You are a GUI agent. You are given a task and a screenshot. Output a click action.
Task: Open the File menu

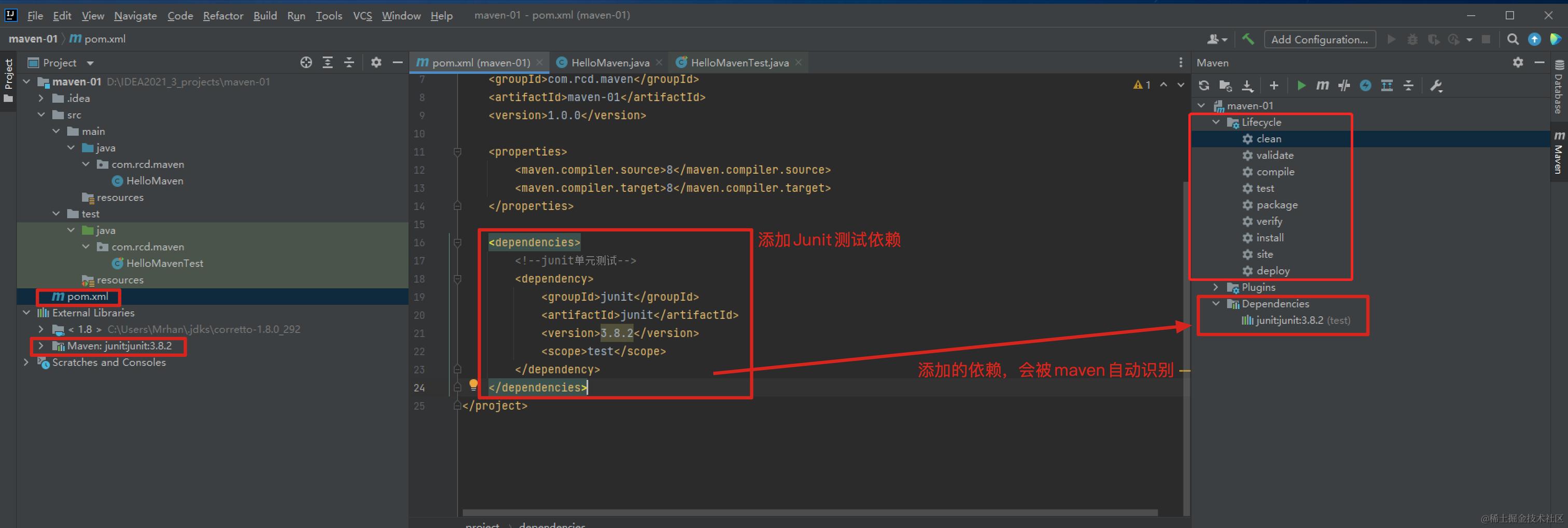(35, 16)
